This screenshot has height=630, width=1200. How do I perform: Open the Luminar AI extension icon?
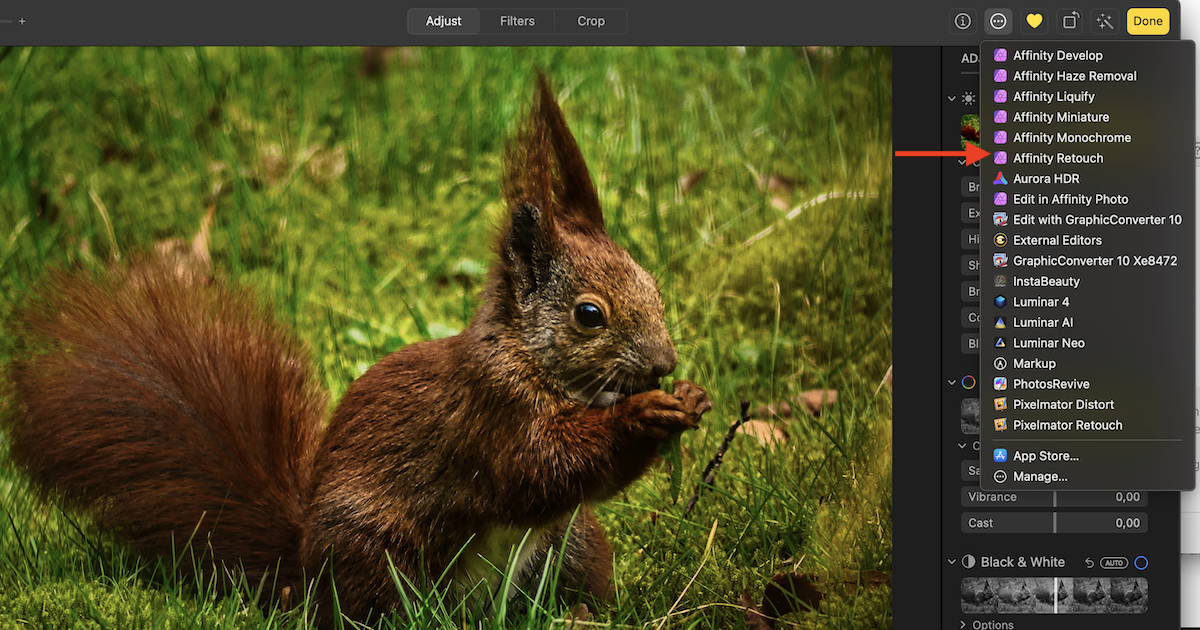1000,322
